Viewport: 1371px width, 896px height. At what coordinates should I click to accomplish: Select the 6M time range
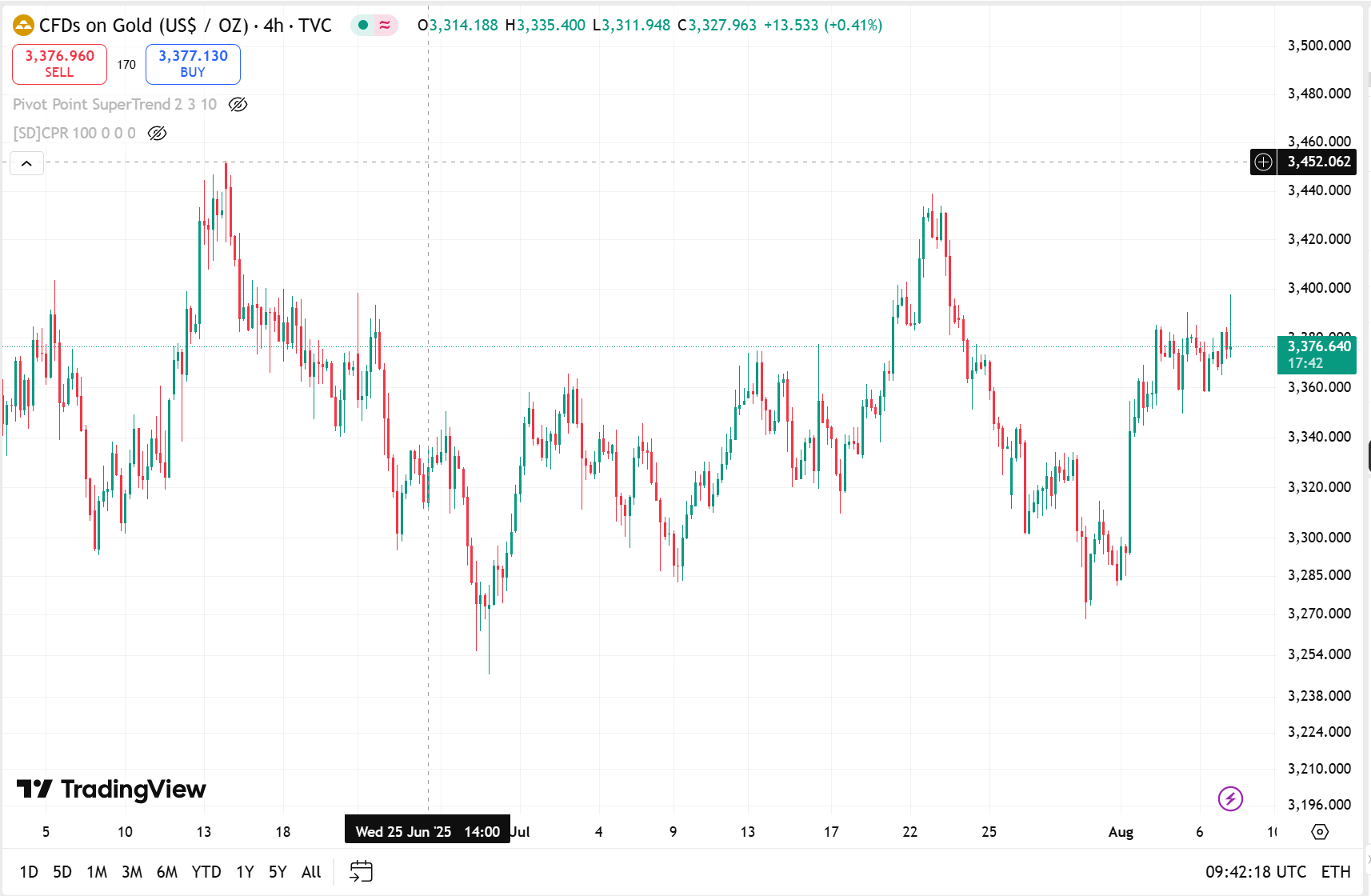click(x=167, y=872)
